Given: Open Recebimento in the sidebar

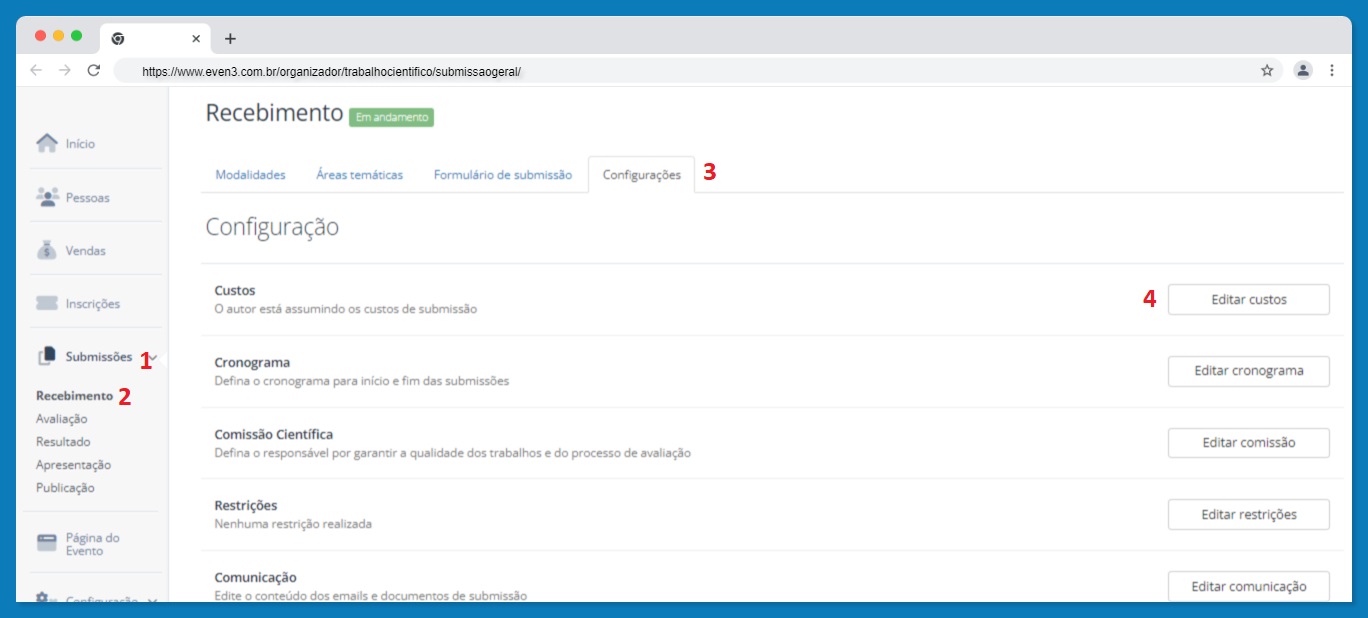Looking at the screenshot, I should (74, 396).
